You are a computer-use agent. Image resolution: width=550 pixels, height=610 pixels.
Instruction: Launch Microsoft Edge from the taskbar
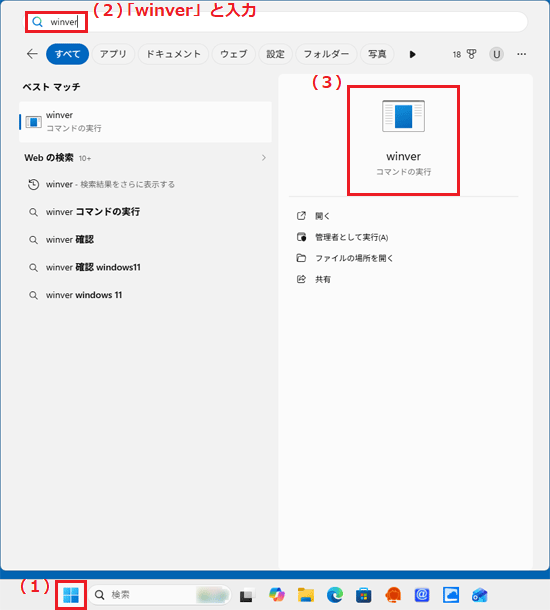pos(335,595)
